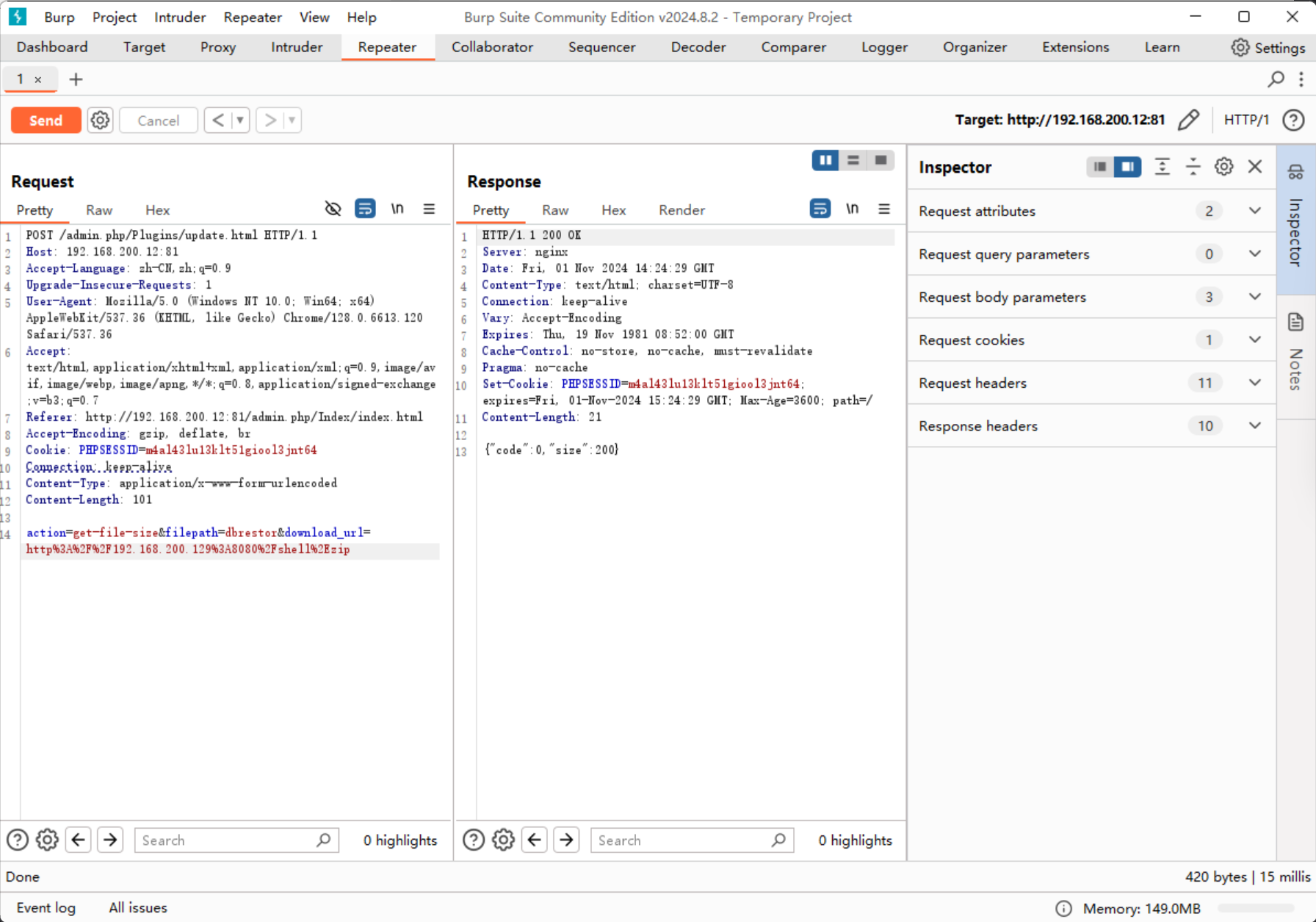The width and height of the screenshot is (1316, 922).
Task: Open Request editor hamburger menu
Action: point(429,209)
